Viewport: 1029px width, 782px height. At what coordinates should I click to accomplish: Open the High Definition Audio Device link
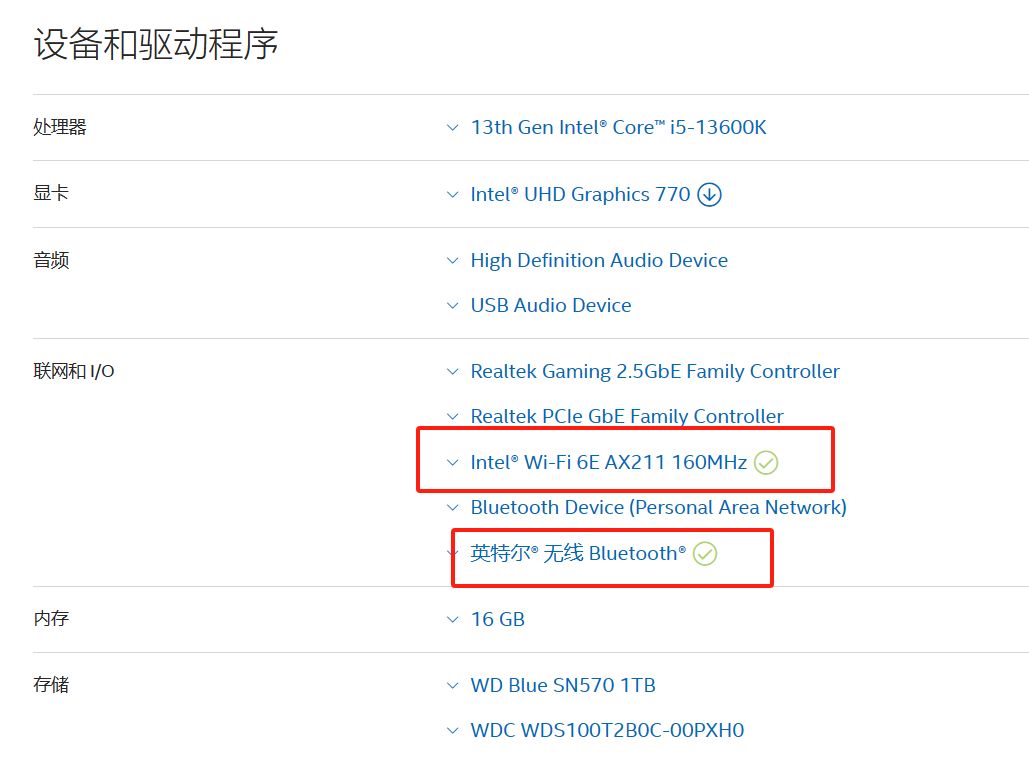click(x=598, y=260)
